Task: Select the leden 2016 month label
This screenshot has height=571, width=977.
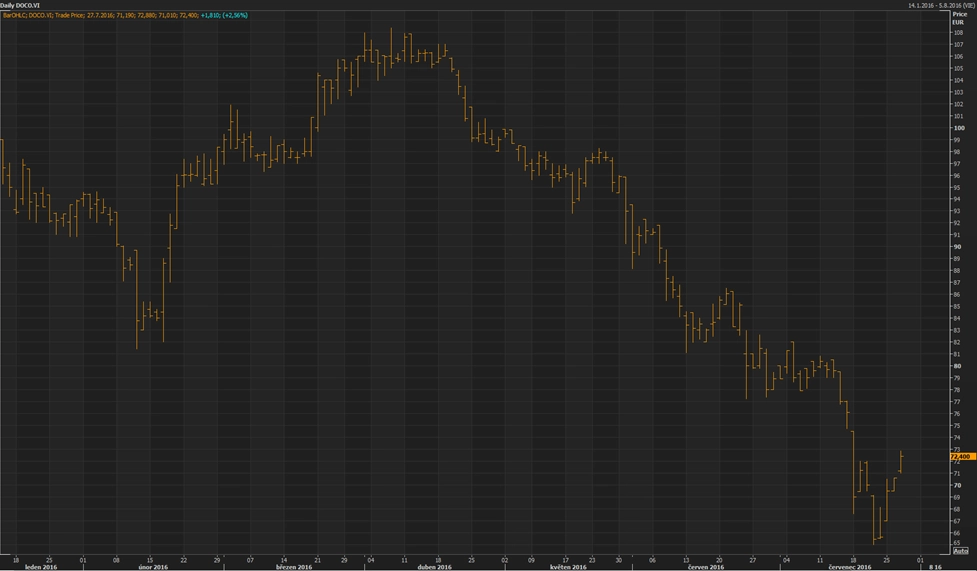Action: click(x=40, y=567)
